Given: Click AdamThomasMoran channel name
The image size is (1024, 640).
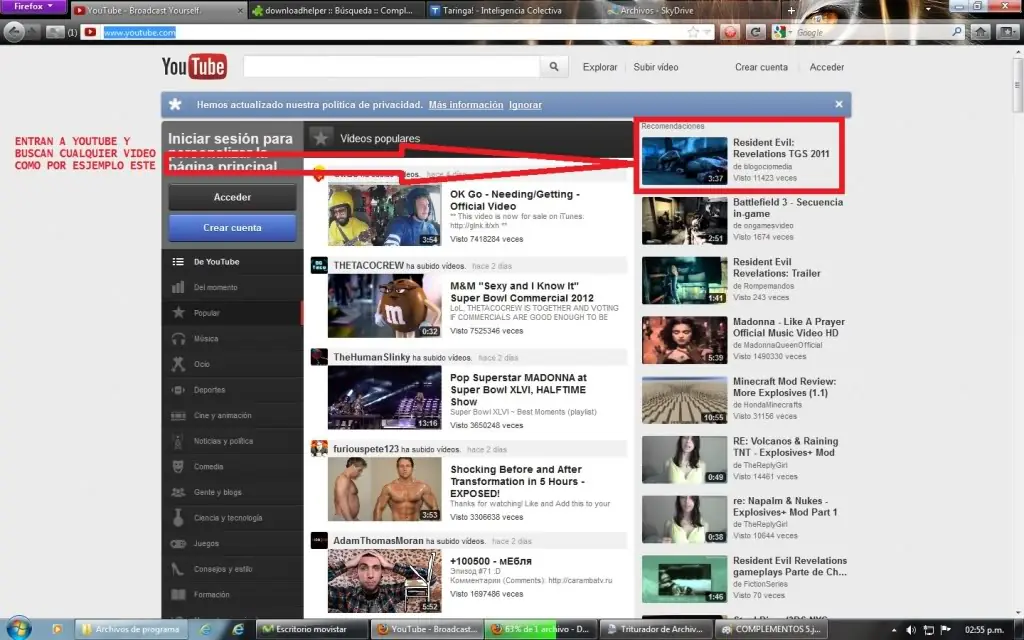Looking at the screenshot, I should coord(378,541).
